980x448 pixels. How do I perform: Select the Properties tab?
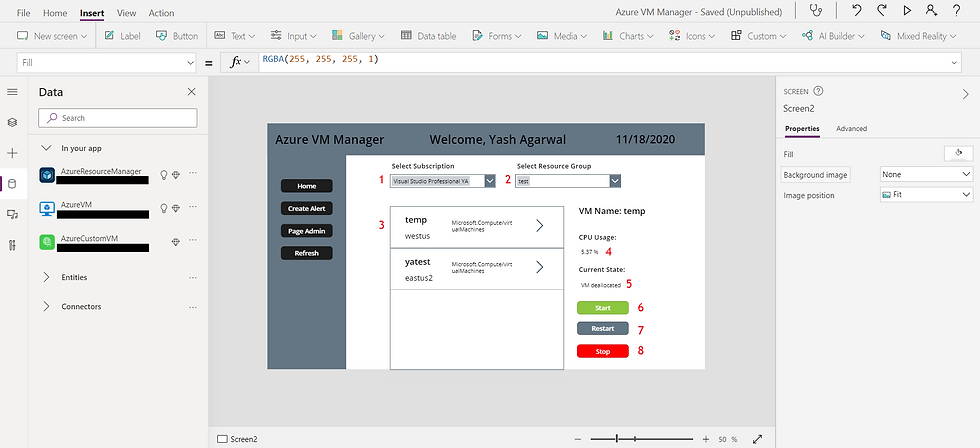point(802,128)
